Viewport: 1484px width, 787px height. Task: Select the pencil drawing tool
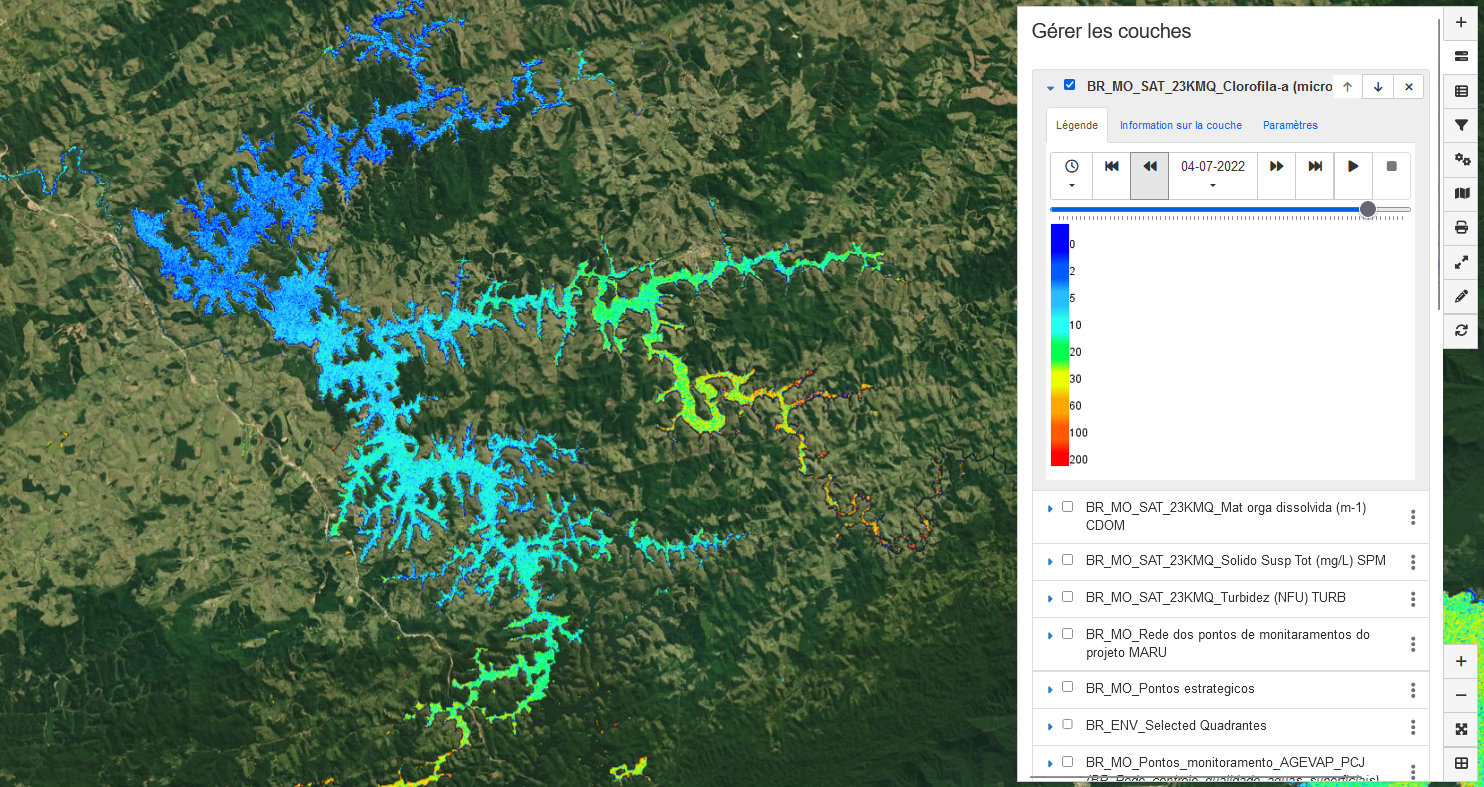pyautogui.click(x=1461, y=296)
